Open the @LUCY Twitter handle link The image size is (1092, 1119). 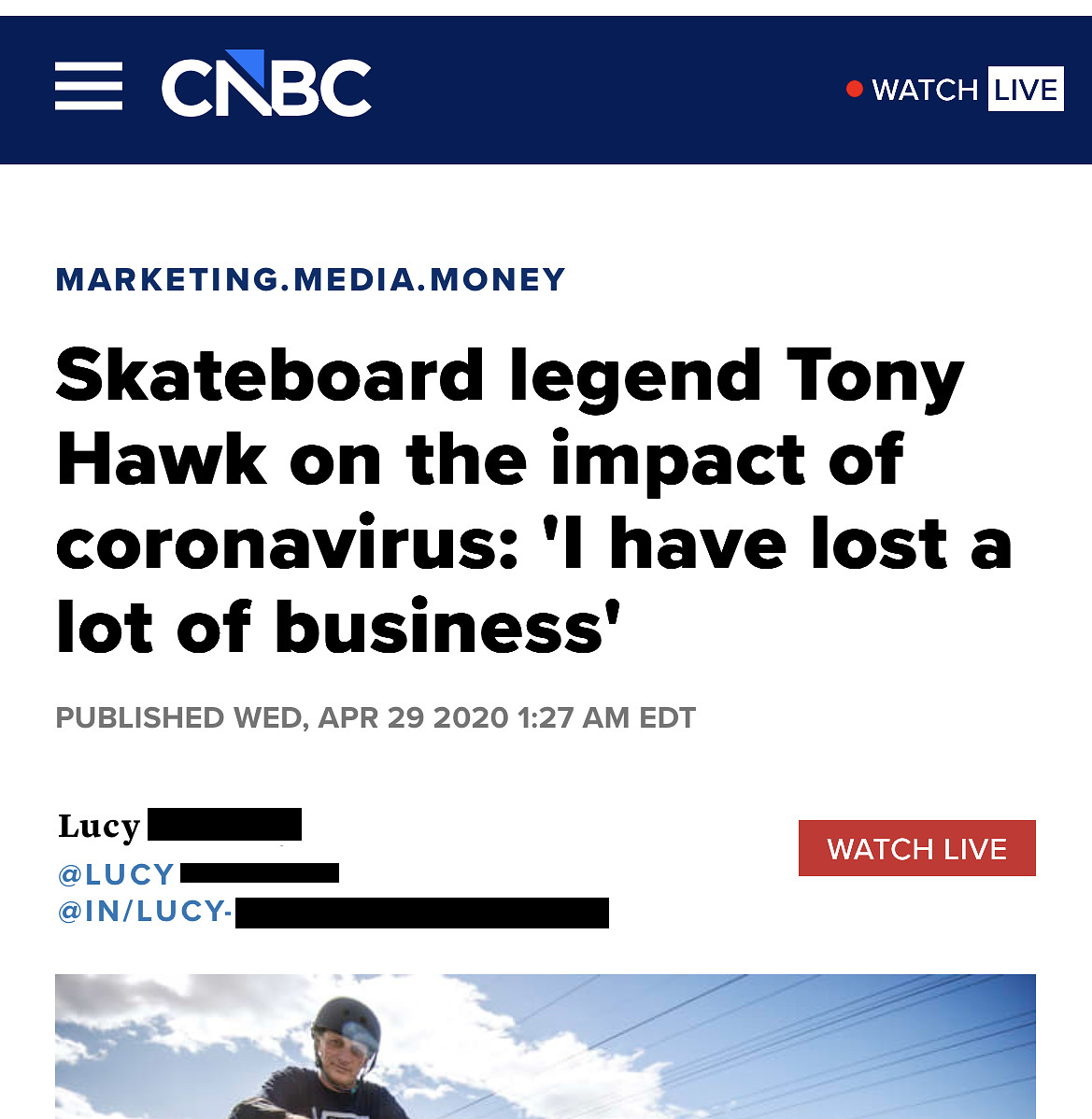(x=117, y=874)
